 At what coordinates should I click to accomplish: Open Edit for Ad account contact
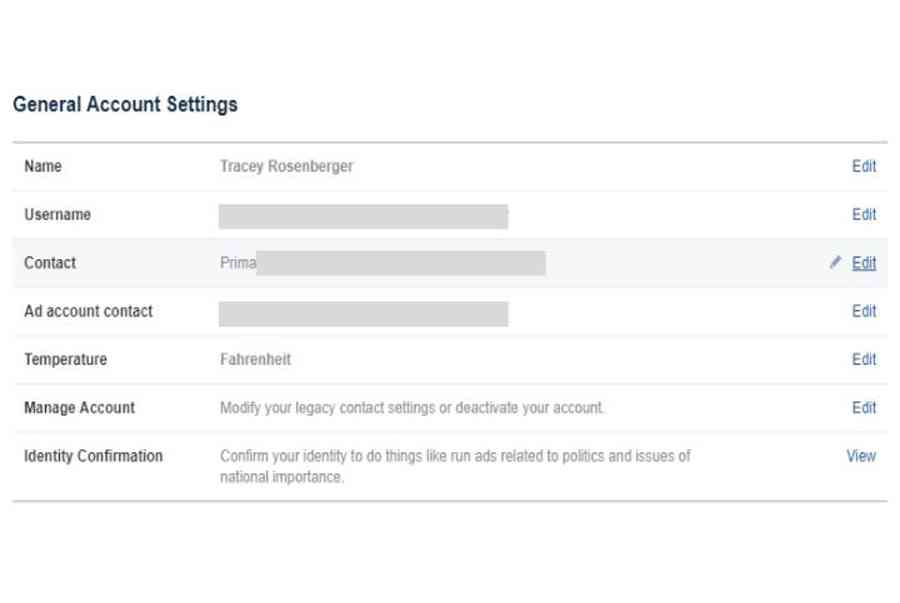click(x=864, y=311)
